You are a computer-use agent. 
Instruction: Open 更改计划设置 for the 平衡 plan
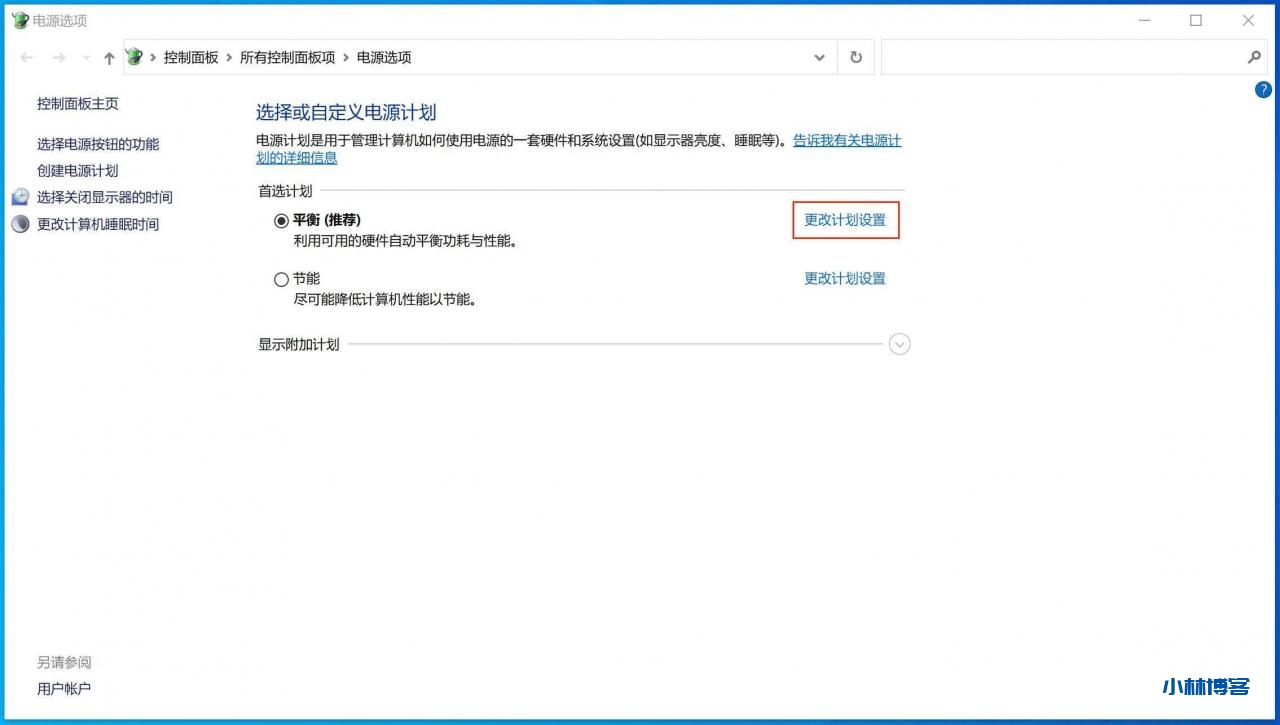(x=845, y=220)
